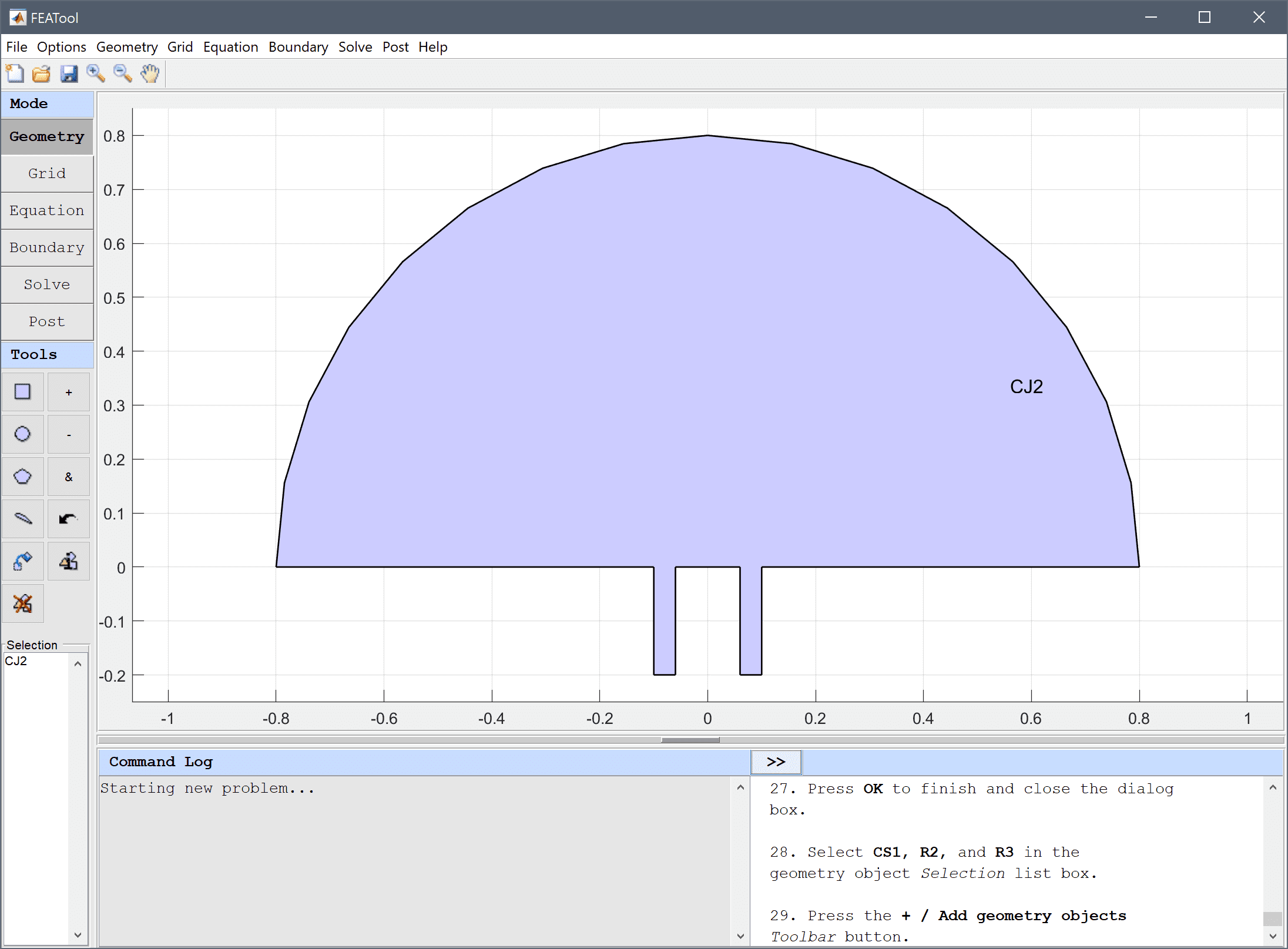This screenshot has width=1288, height=949.
Task: Click the >> command prompt button
Action: [x=776, y=762]
